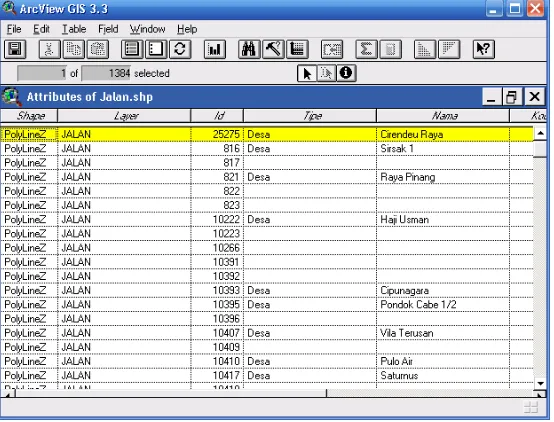This screenshot has height=422, width=554.
Task: Click the Calculate field icon
Action: click(x=390, y=49)
